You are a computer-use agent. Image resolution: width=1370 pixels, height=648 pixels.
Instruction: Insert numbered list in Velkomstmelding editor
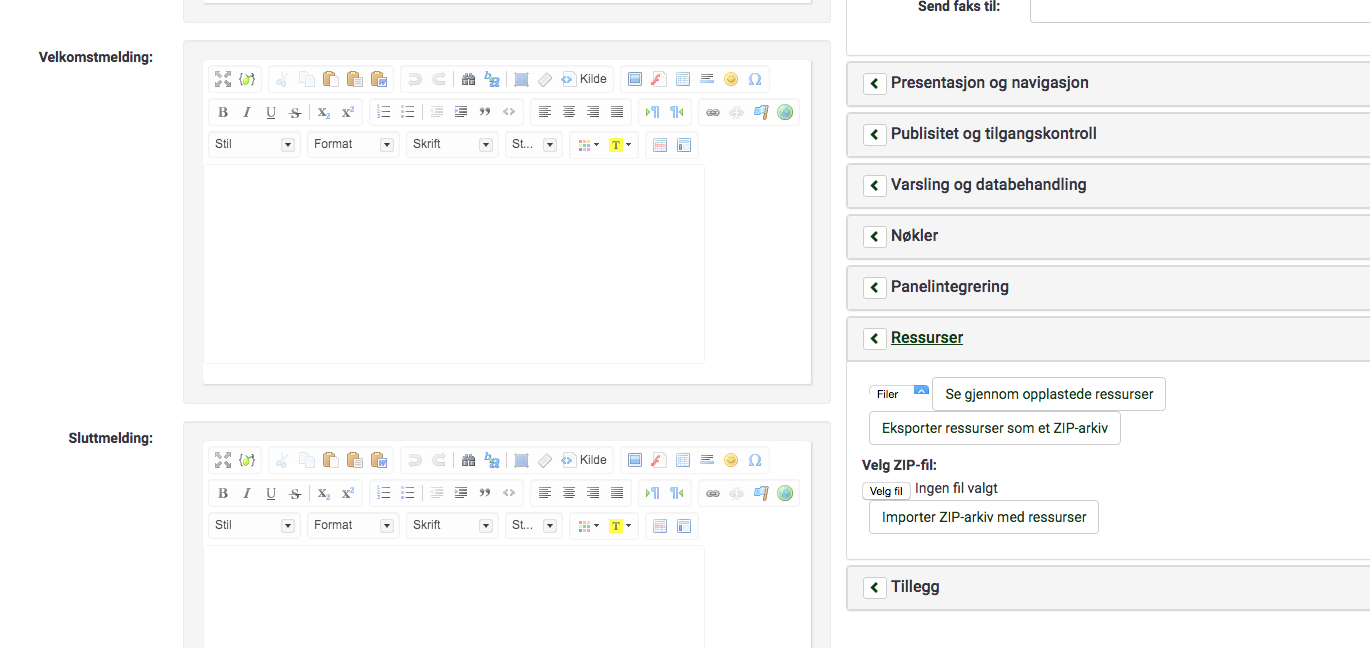[384, 112]
